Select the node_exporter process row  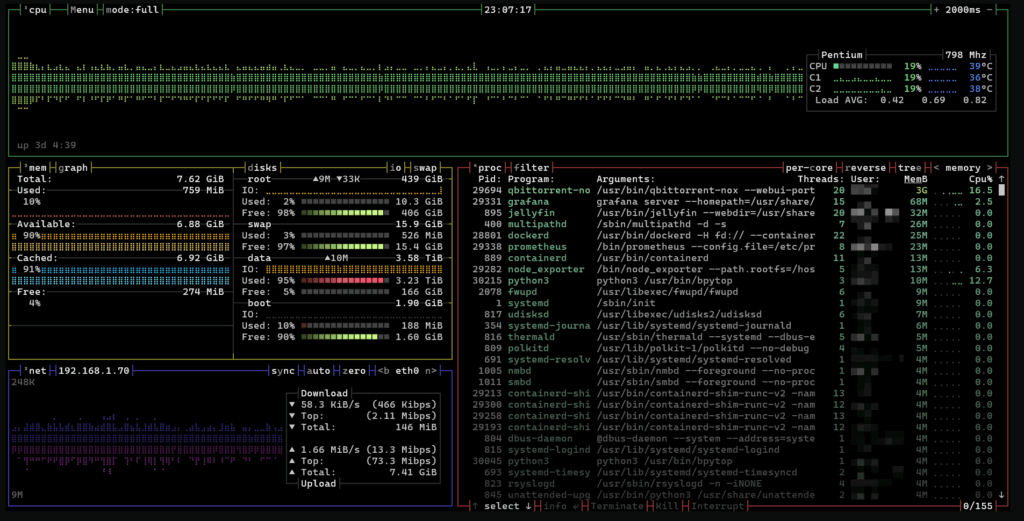pyautogui.click(x=733, y=269)
